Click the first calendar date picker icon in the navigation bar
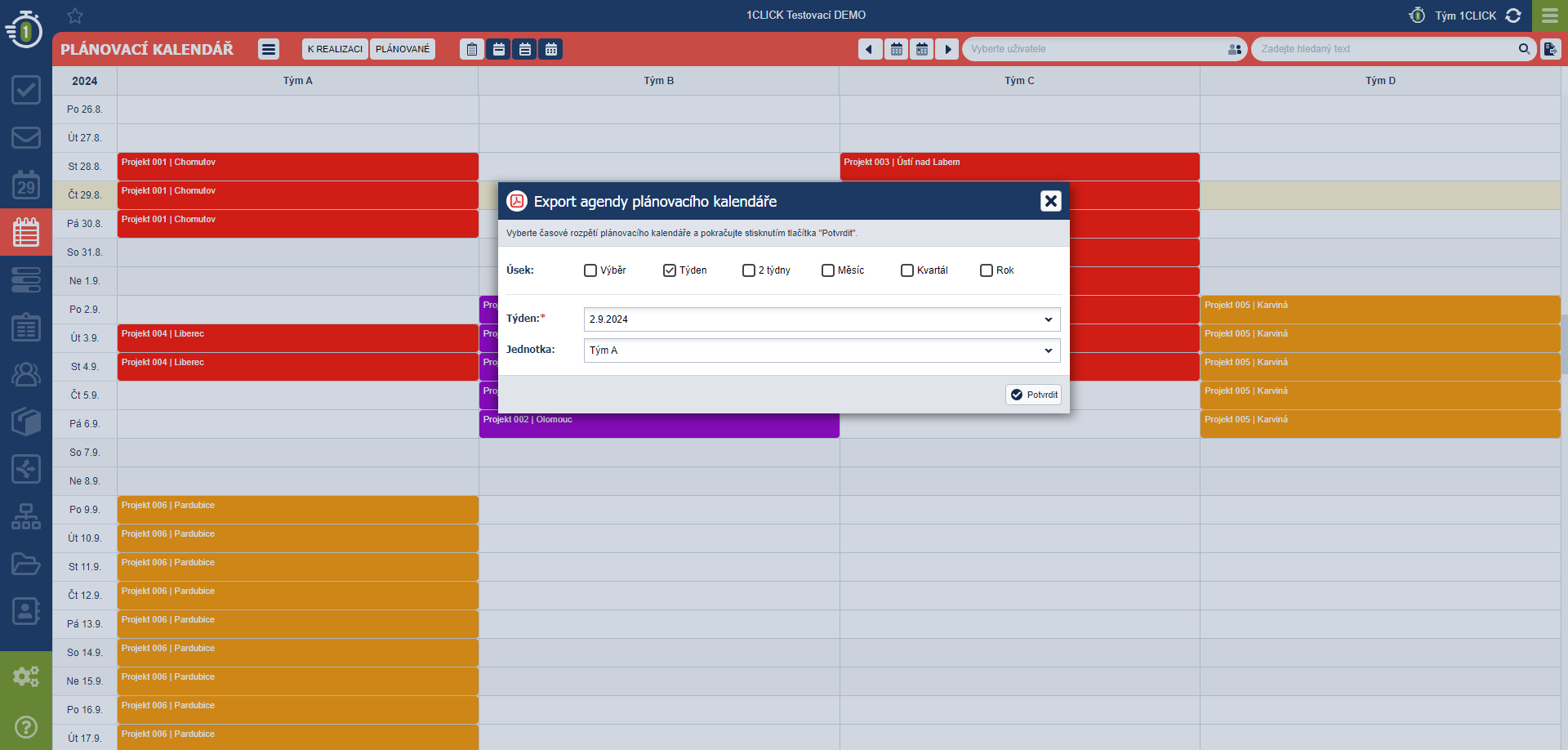The image size is (1568, 750). (896, 49)
